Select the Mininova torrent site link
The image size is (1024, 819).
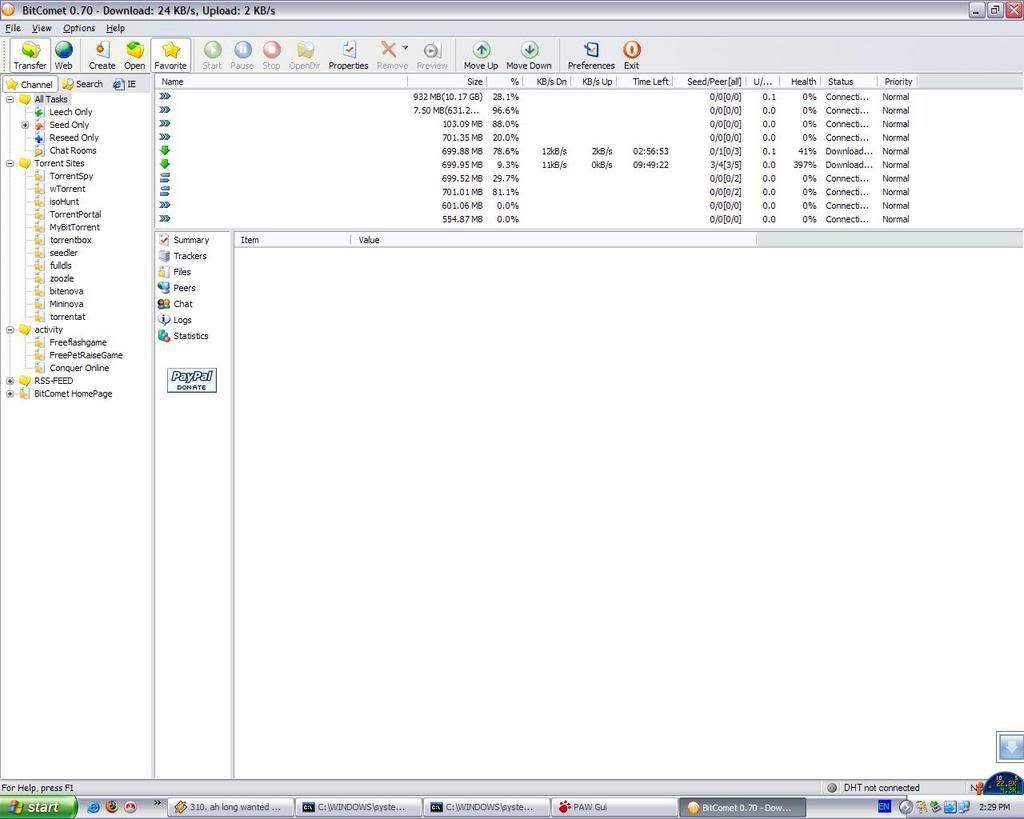[66, 304]
